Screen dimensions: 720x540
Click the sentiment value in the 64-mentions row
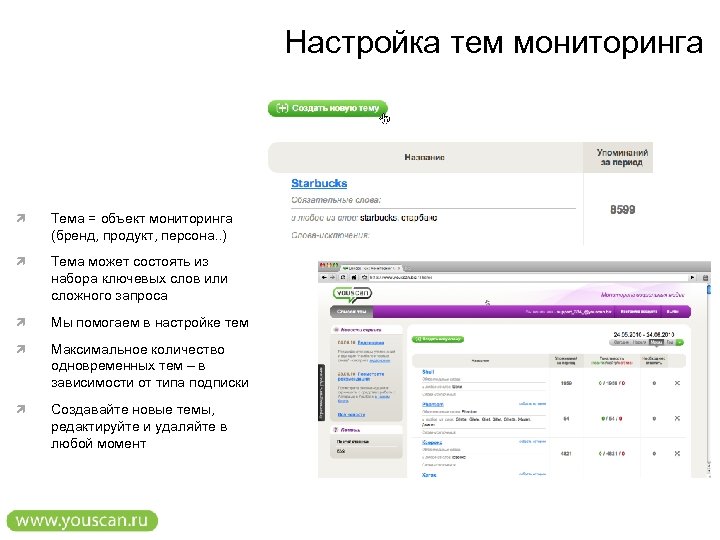point(612,418)
